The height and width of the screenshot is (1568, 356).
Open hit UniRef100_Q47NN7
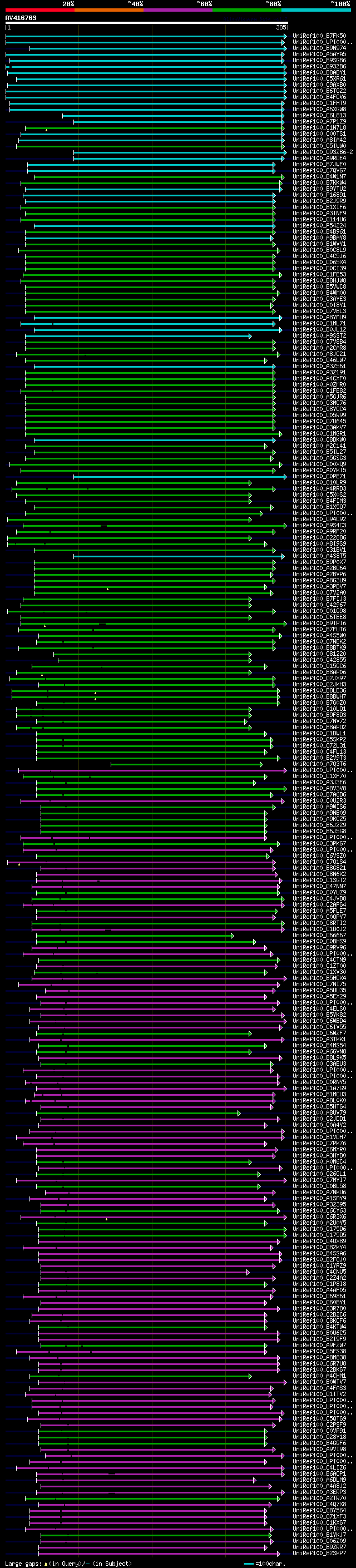pyautogui.click(x=319, y=886)
